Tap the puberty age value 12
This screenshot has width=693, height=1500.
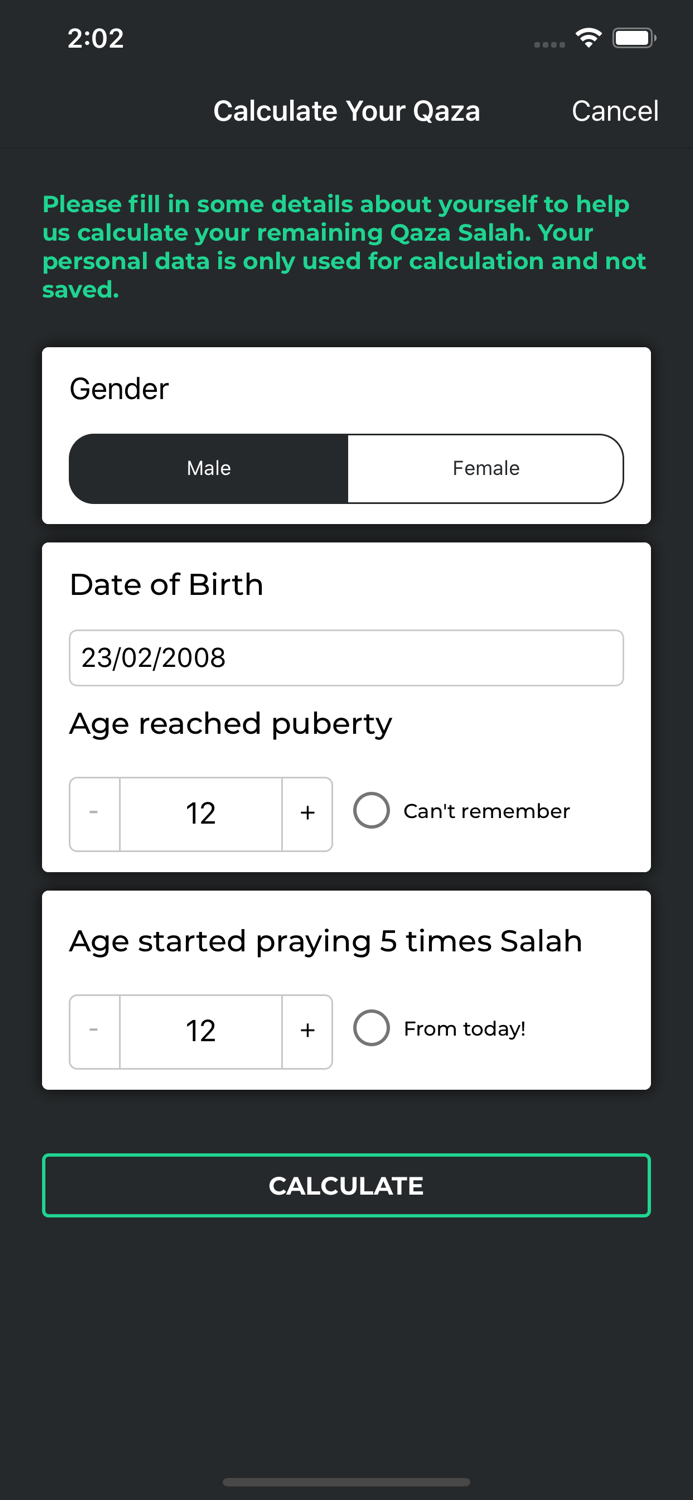(201, 813)
